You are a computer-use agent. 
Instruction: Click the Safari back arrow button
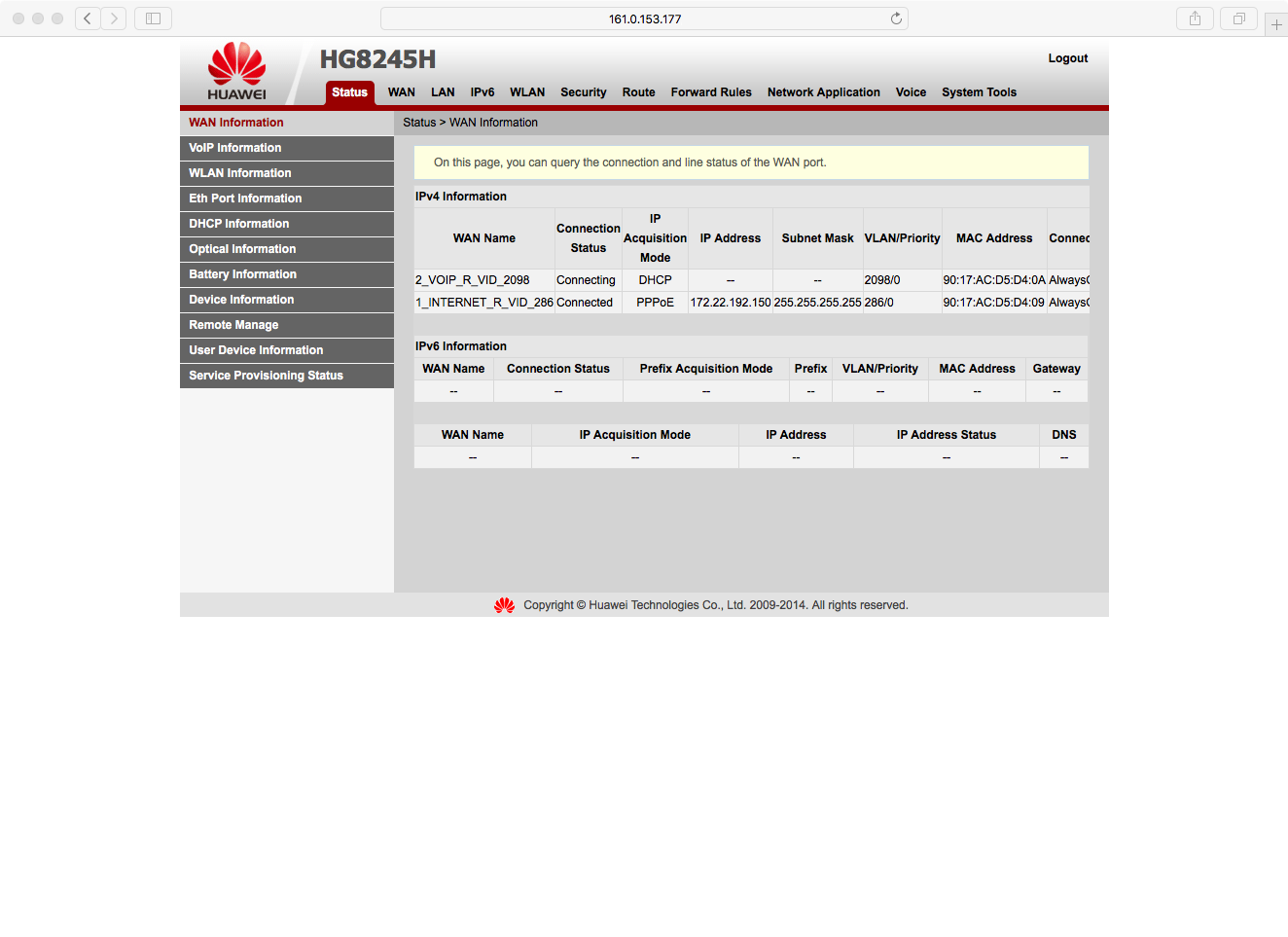88,18
